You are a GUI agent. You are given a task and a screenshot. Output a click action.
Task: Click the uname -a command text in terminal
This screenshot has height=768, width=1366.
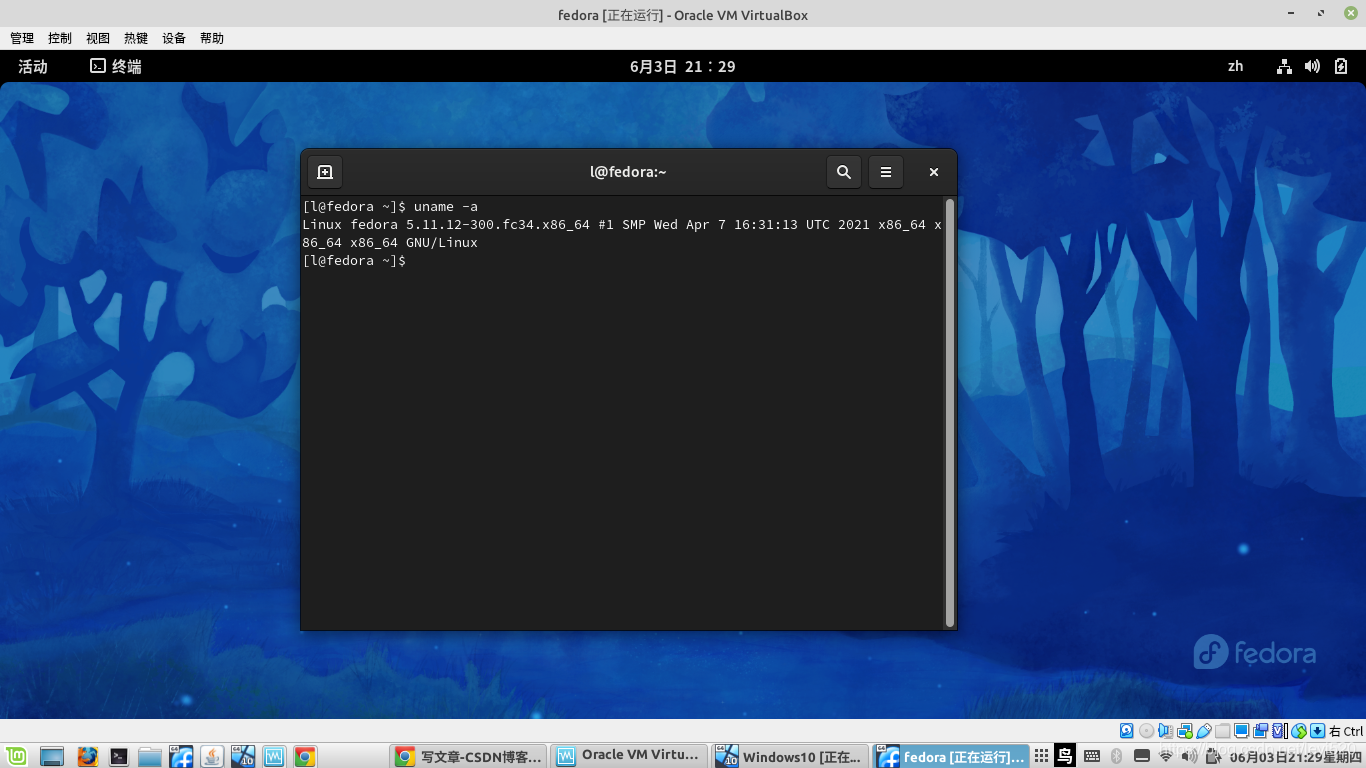(446, 207)
